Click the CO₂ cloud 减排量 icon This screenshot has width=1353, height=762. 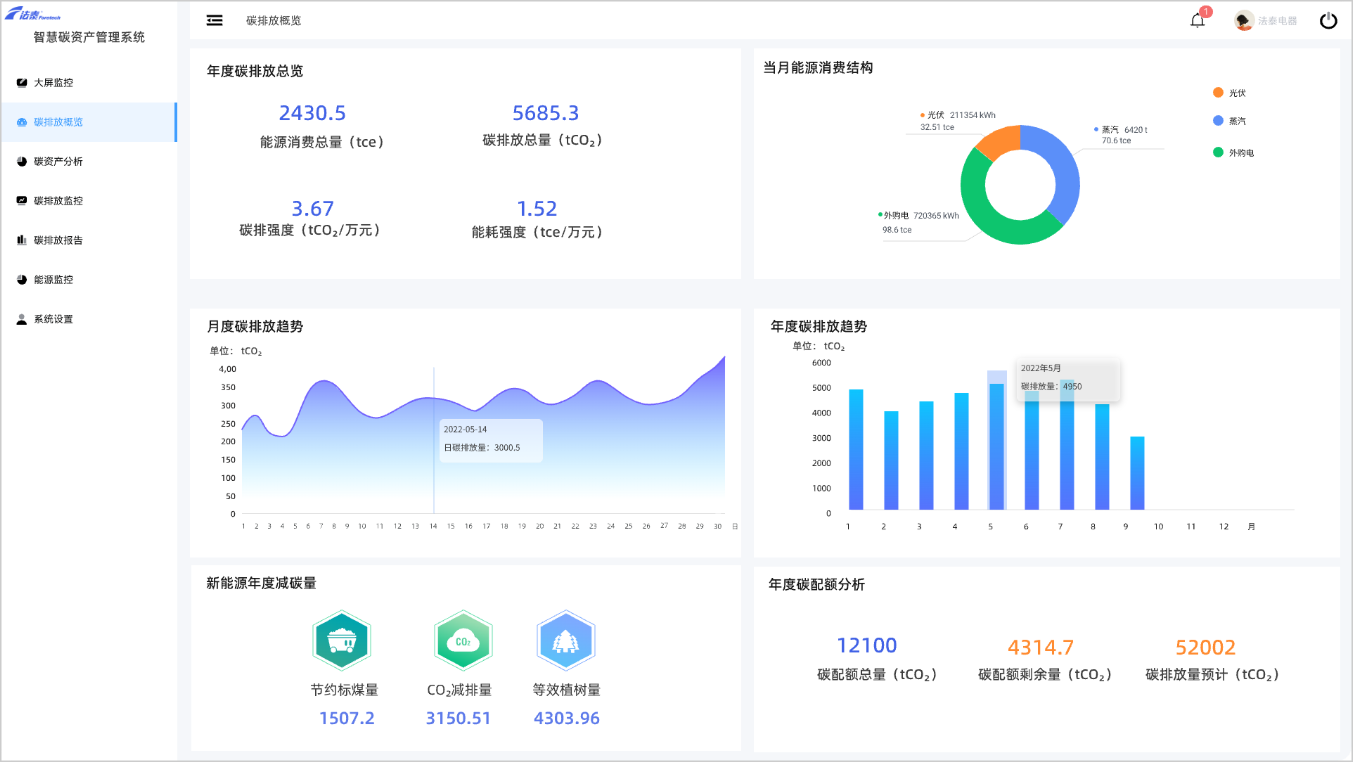pos(463,642)
